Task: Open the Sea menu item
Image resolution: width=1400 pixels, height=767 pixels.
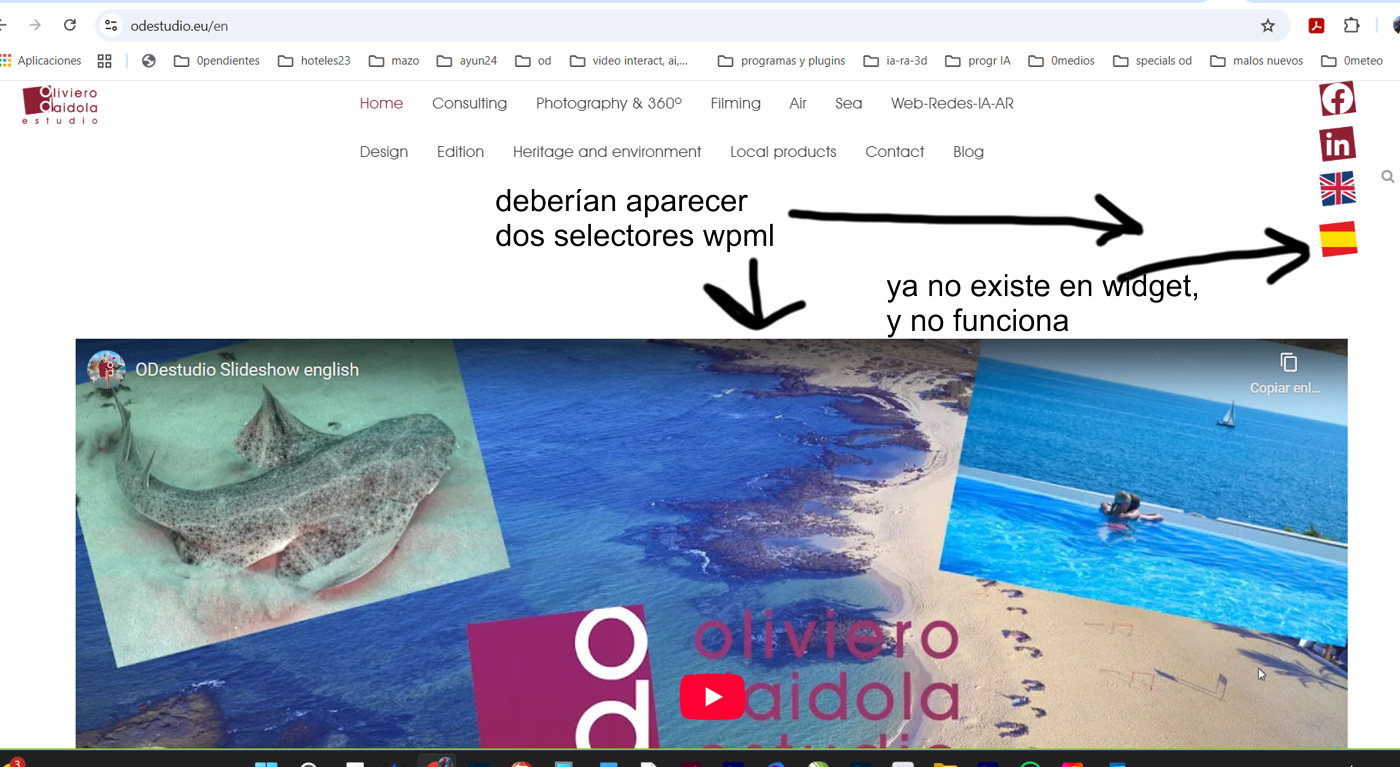Action: pyautogui.click(x=848, y=103)
